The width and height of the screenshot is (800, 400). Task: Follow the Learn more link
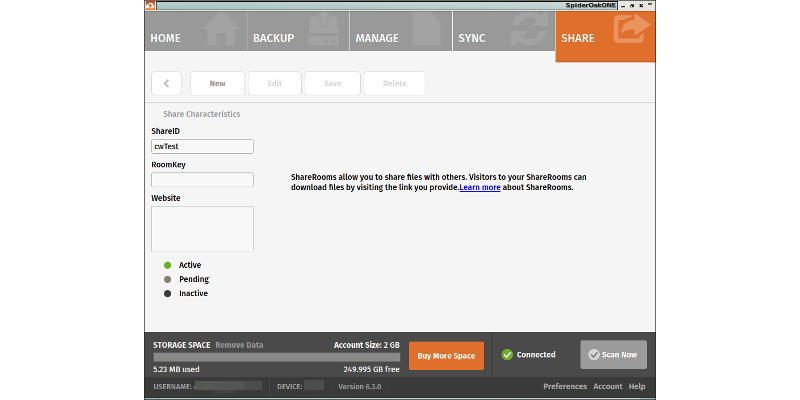(480, 187)
